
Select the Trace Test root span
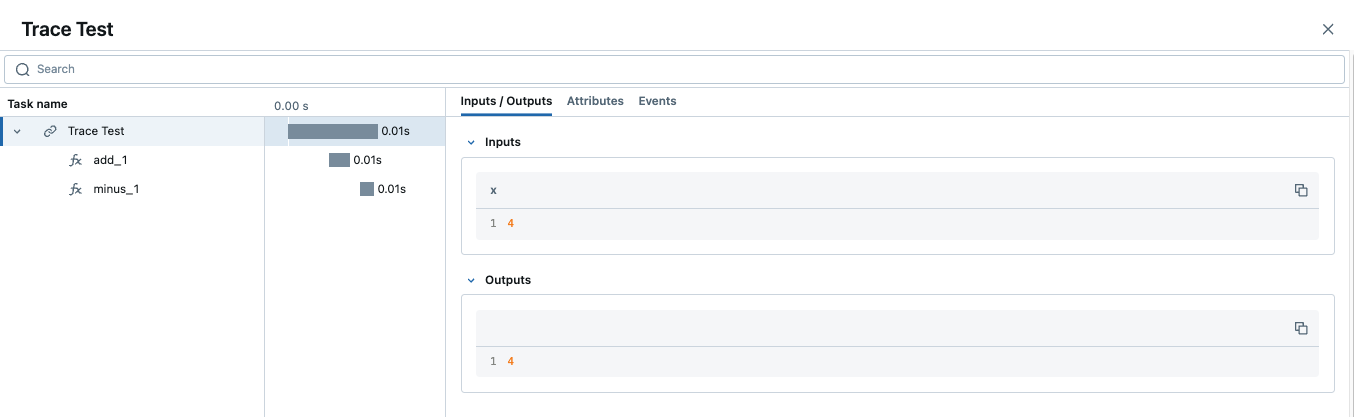pos(96,132)
